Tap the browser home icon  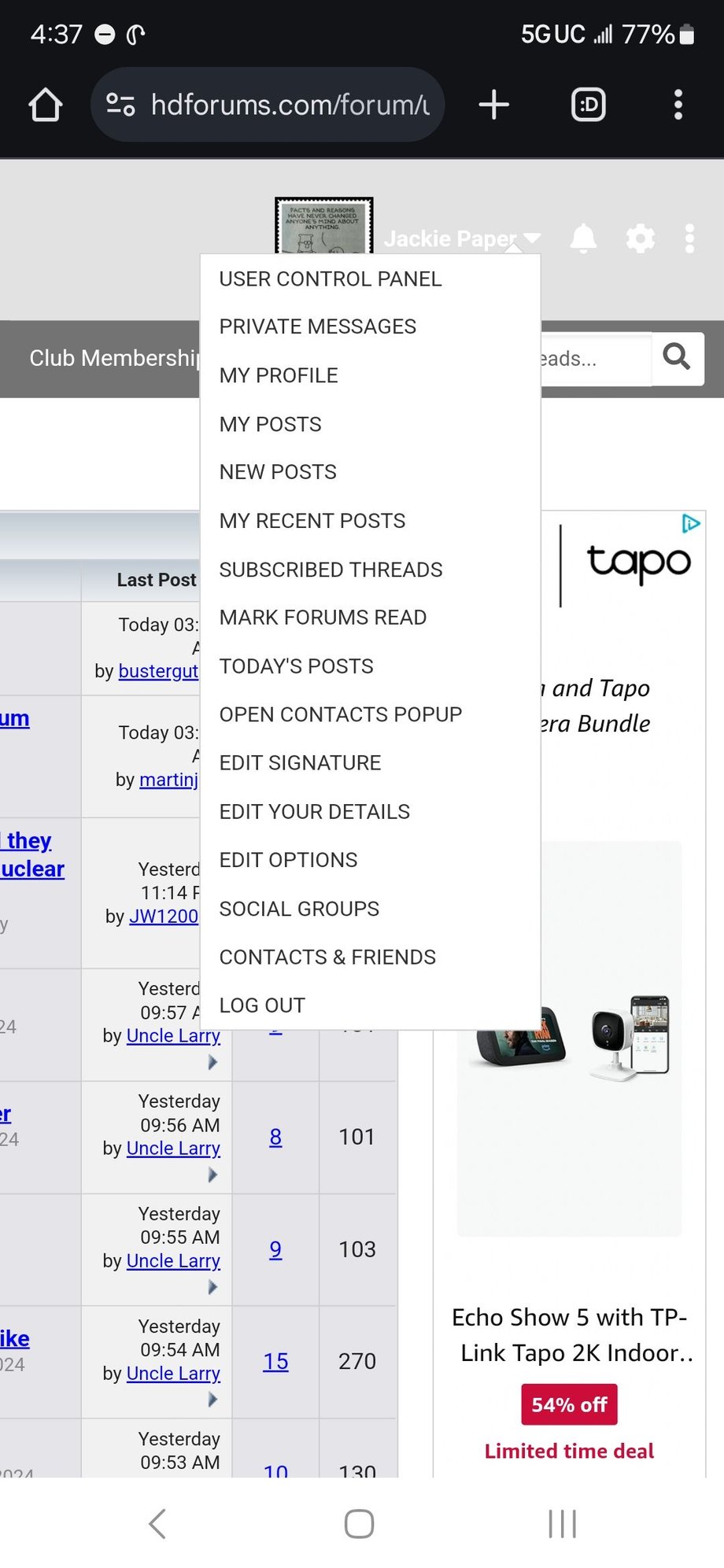(x=46, y=105)
